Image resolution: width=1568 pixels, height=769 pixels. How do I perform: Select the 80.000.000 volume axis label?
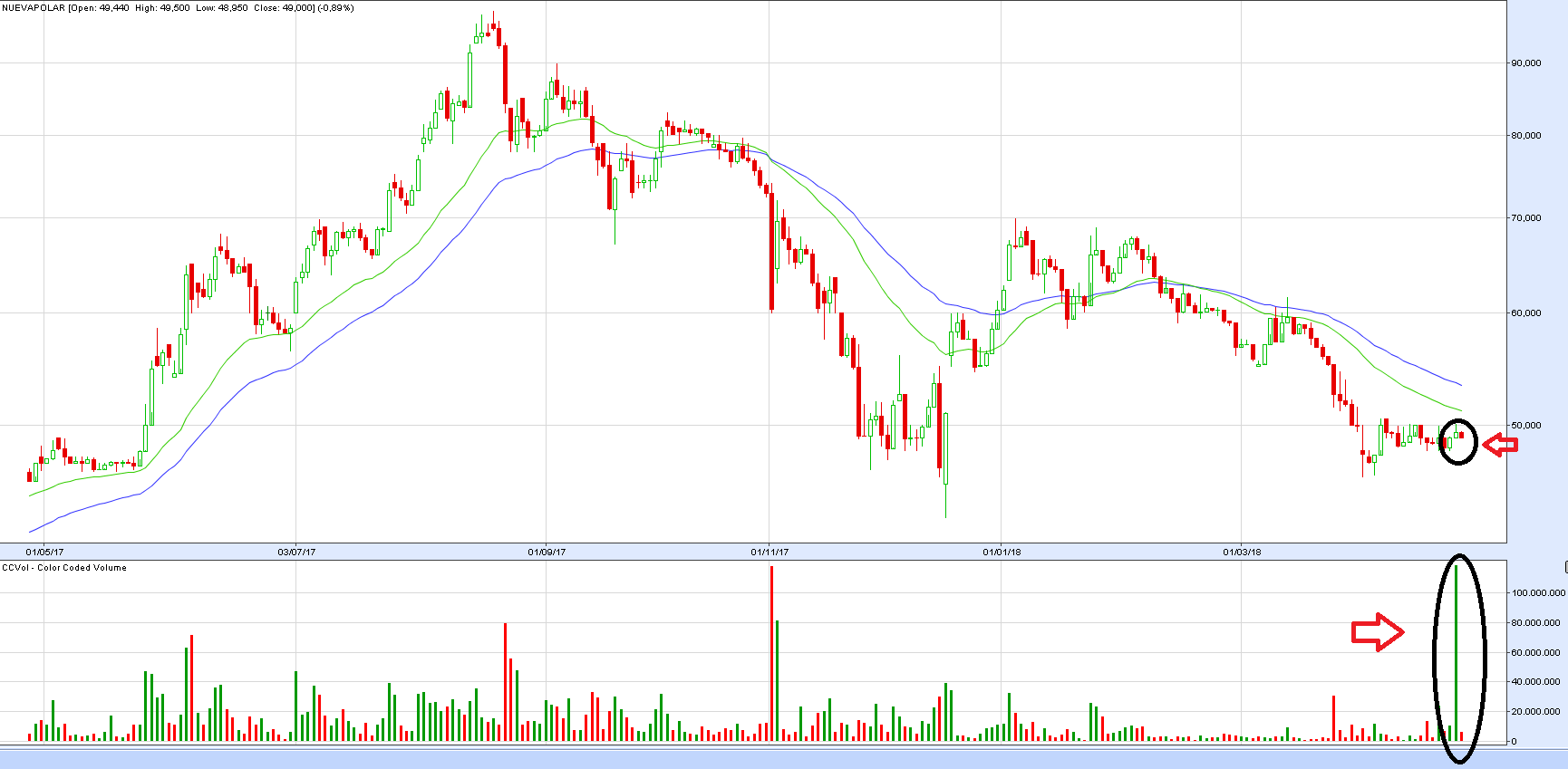click(1536, 623)
